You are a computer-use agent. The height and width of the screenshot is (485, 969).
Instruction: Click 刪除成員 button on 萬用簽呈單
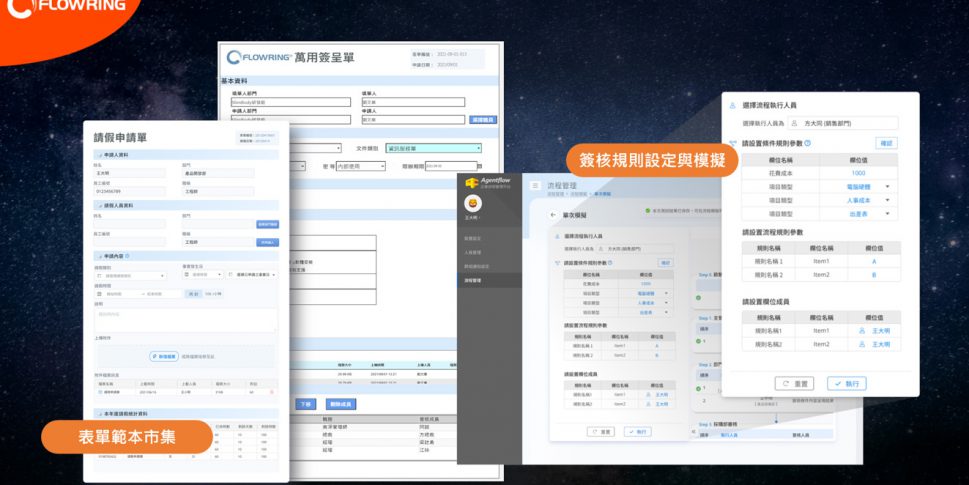[341, 404]
